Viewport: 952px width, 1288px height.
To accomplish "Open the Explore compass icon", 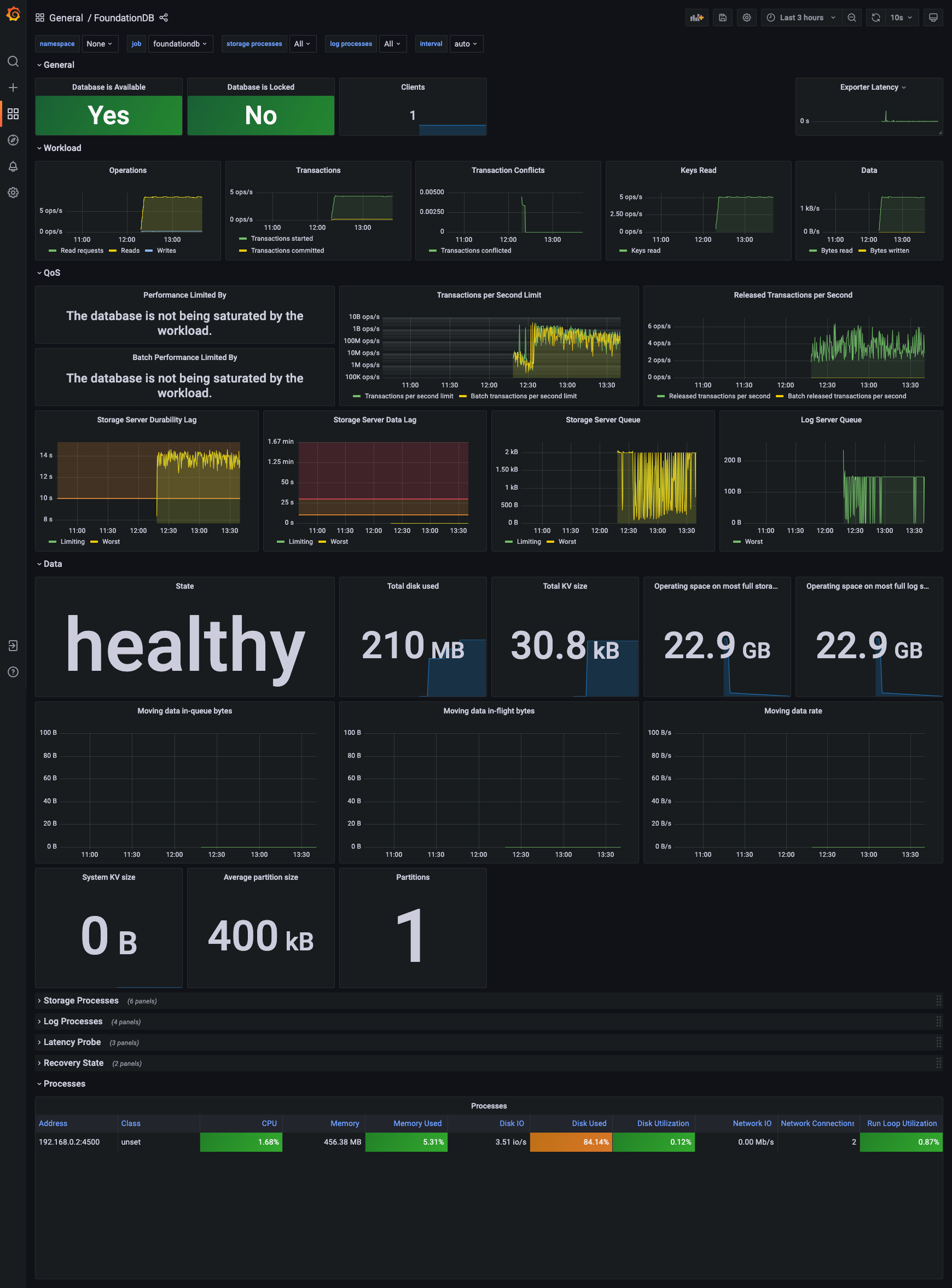I will click(x=13, y=140).
